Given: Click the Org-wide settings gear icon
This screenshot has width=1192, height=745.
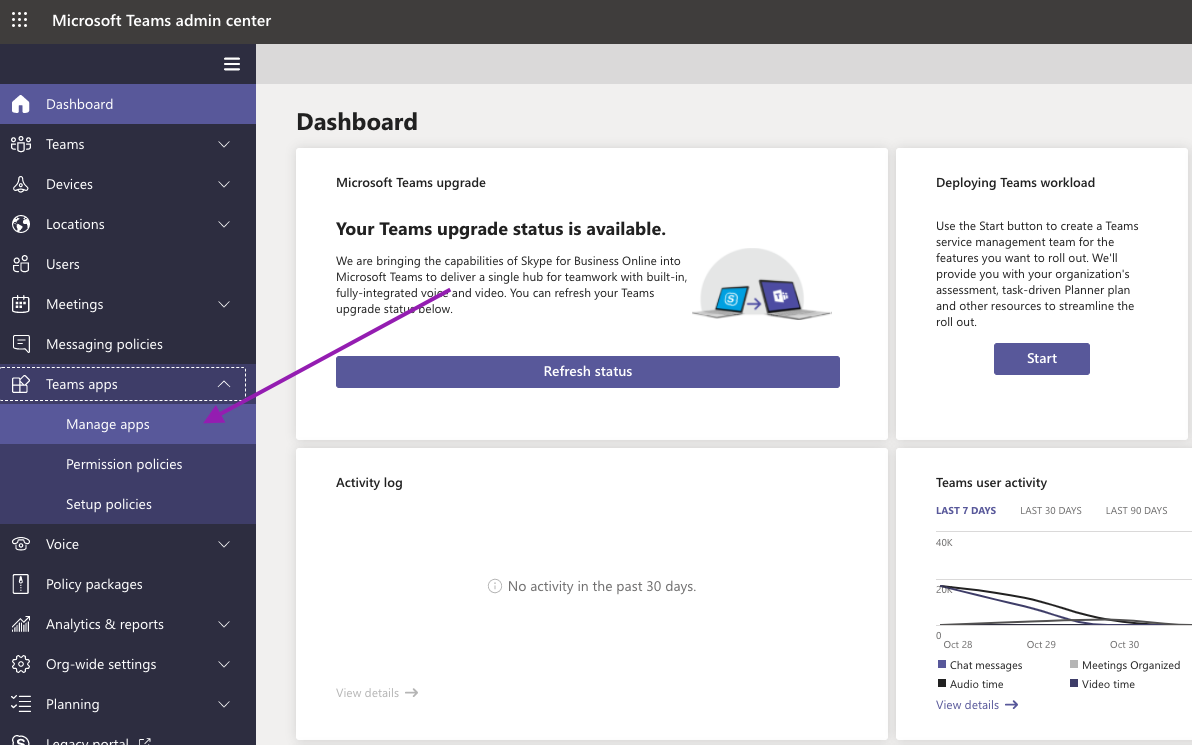Looking at the screenshot, I should 21,664.
